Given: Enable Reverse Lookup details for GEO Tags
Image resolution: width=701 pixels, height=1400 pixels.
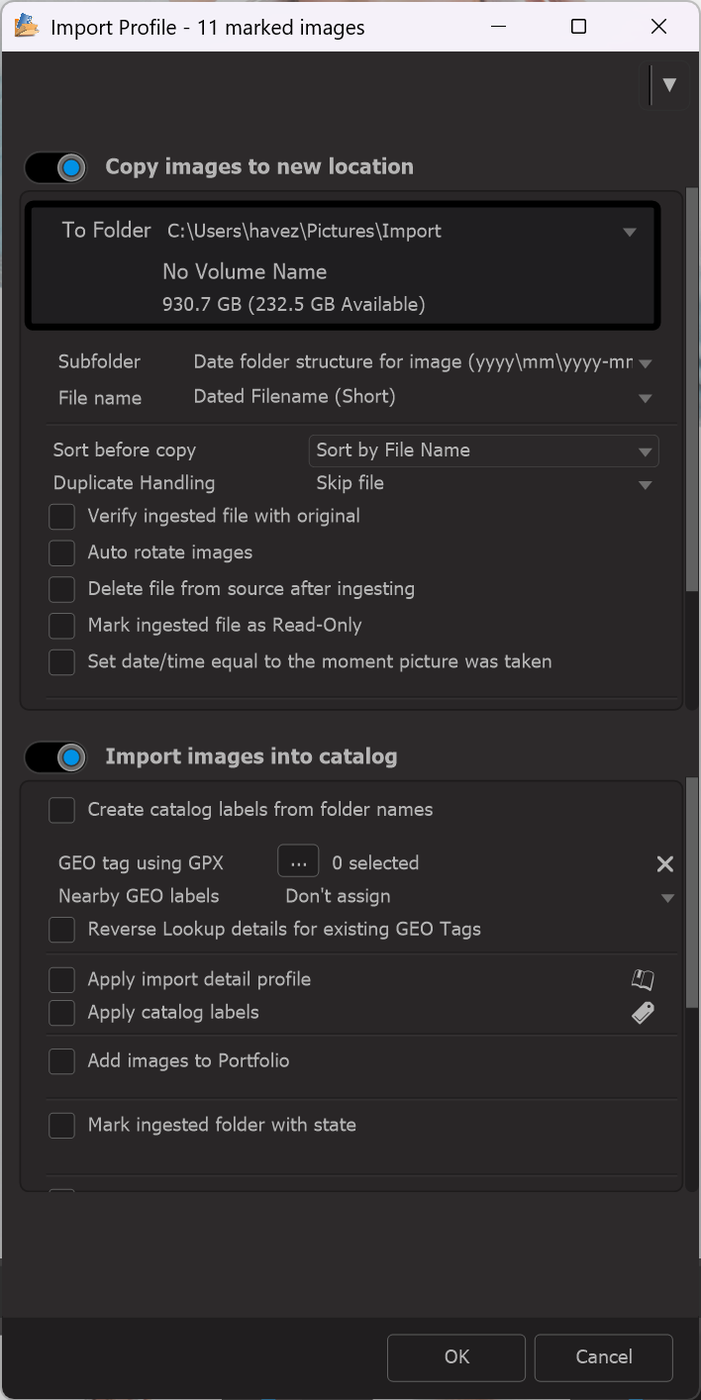Looking at the screenshot, I should [62, 930].
